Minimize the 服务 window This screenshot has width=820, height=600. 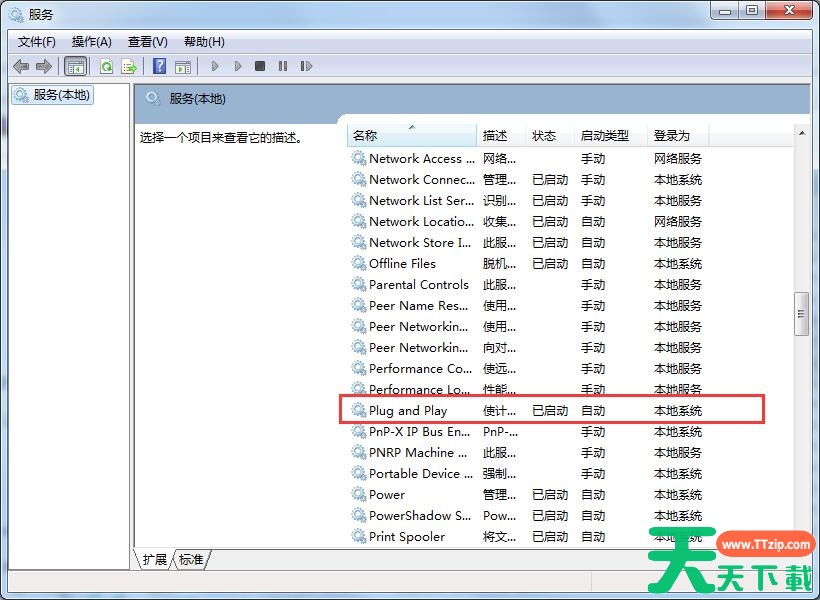[x=725, y=11]
